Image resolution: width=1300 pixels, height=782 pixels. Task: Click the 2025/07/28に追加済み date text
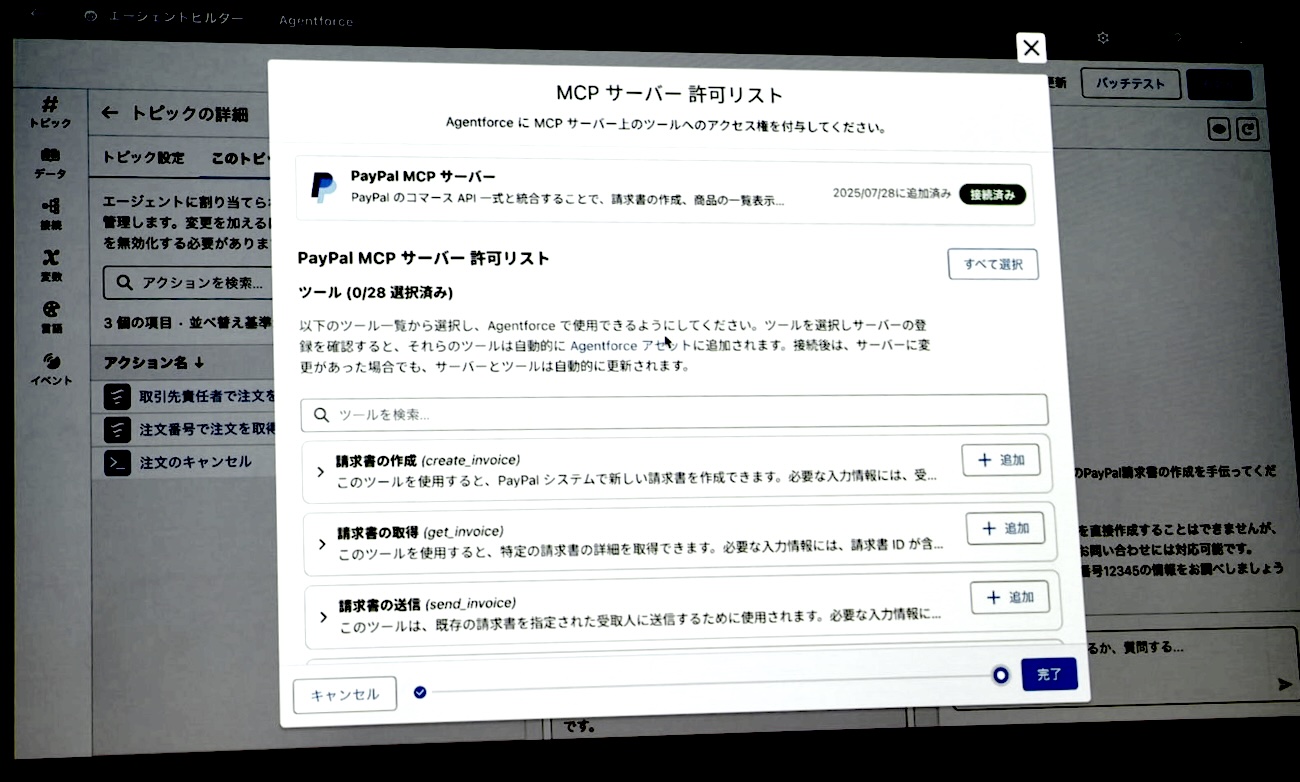pos(892,193)
